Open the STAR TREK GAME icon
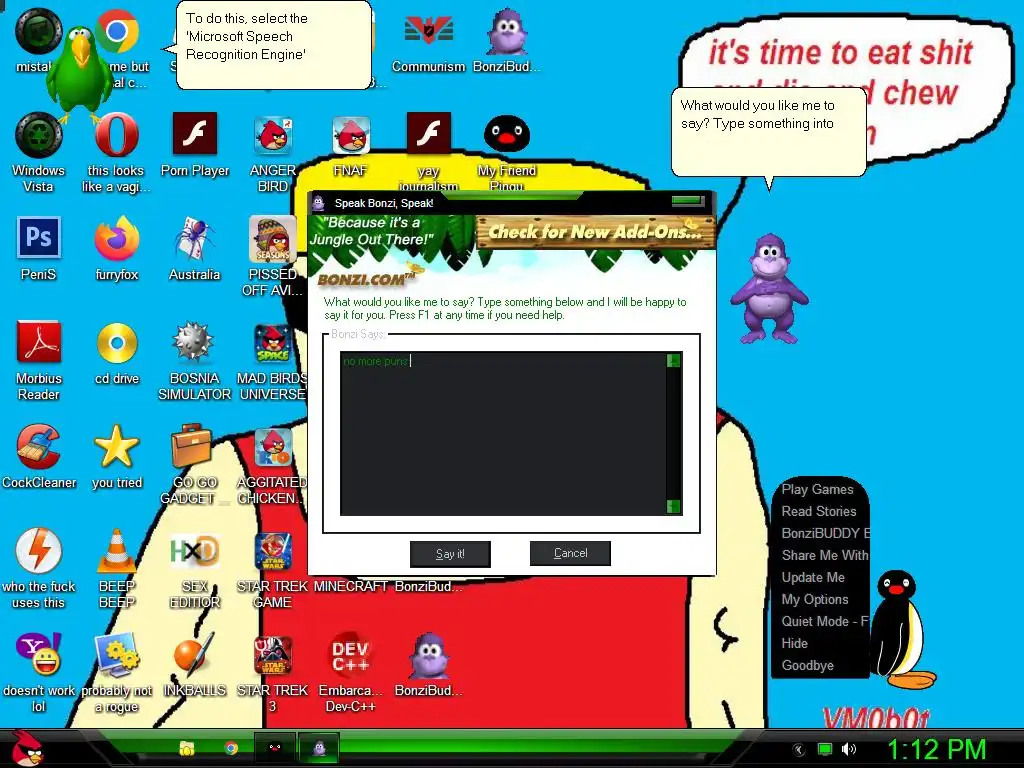This screenshot has width=1024, height=768. (273, 552)
